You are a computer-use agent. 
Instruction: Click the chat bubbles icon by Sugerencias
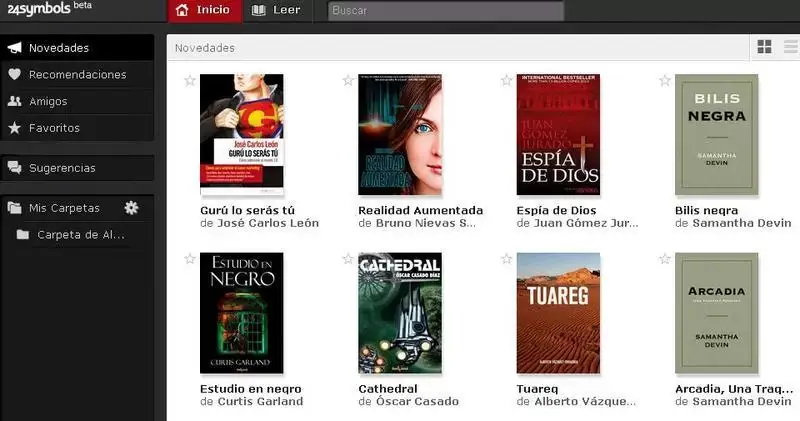(x=15, y=167)
